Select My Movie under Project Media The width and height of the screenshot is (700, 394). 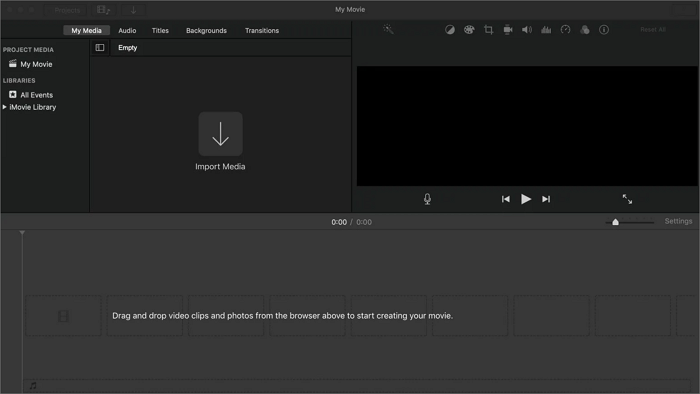36,64
